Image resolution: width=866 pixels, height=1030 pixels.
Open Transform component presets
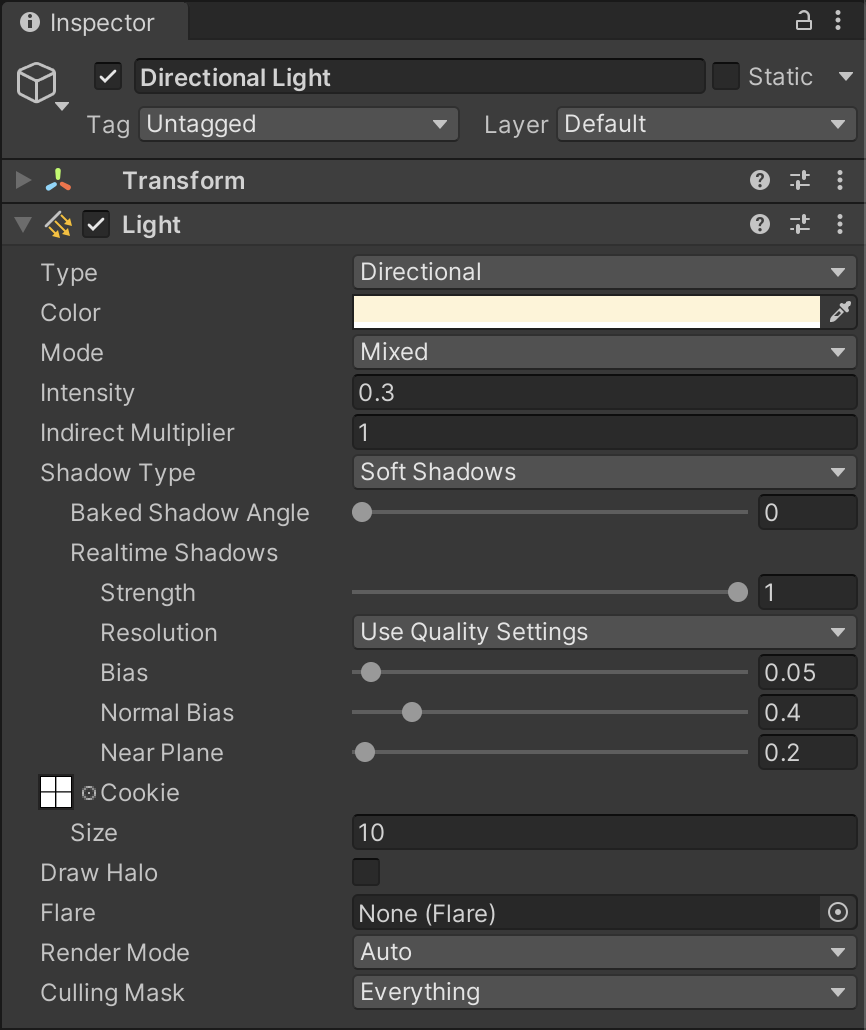pos(800,181)
